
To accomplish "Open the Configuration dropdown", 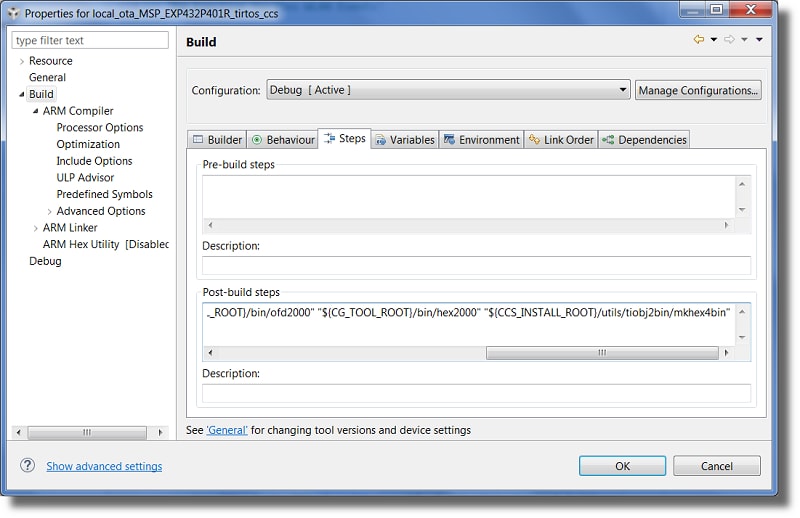I will click(x=448, y=90).
